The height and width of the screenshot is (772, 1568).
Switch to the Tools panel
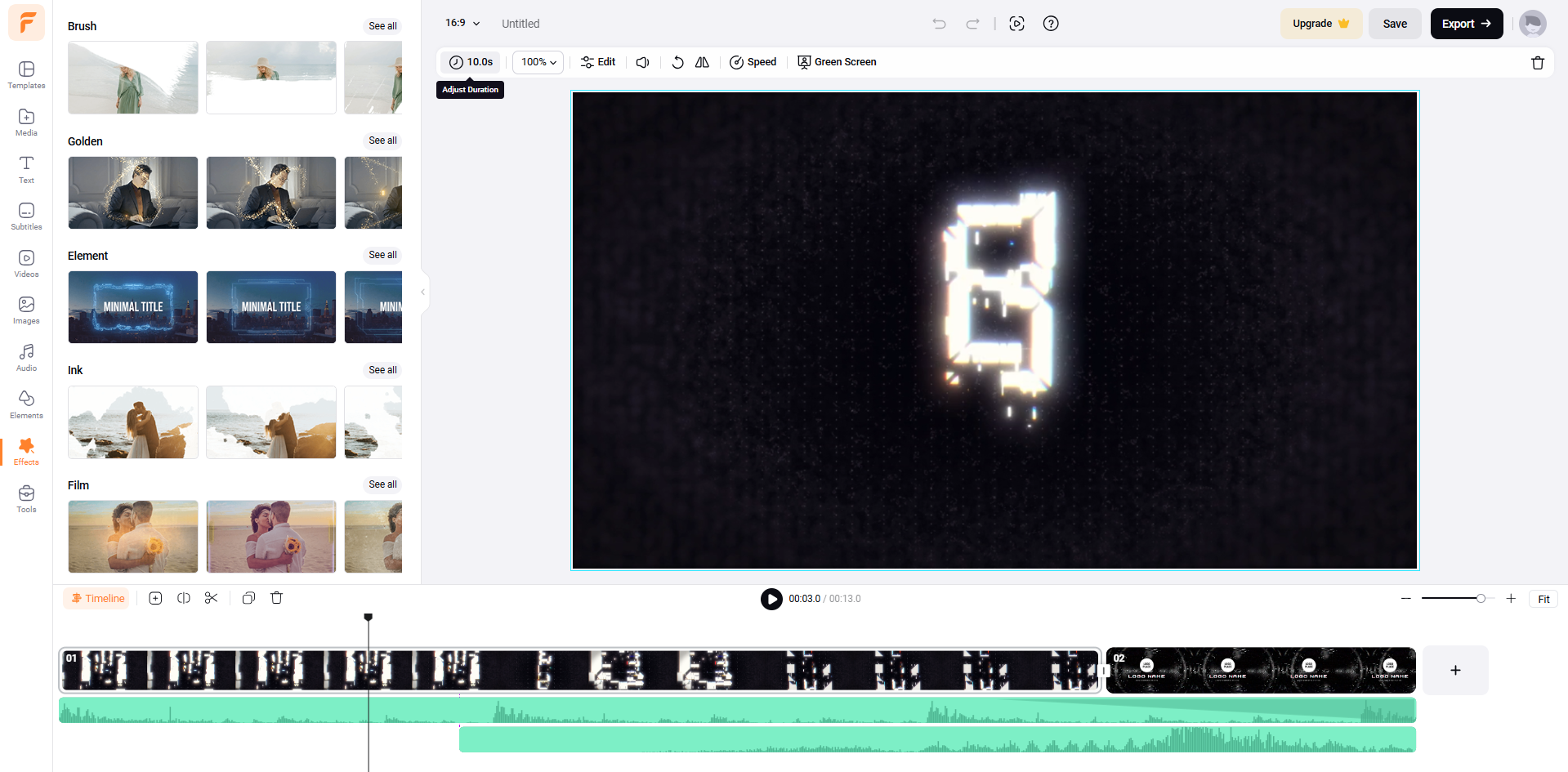(x=25, y=498)
